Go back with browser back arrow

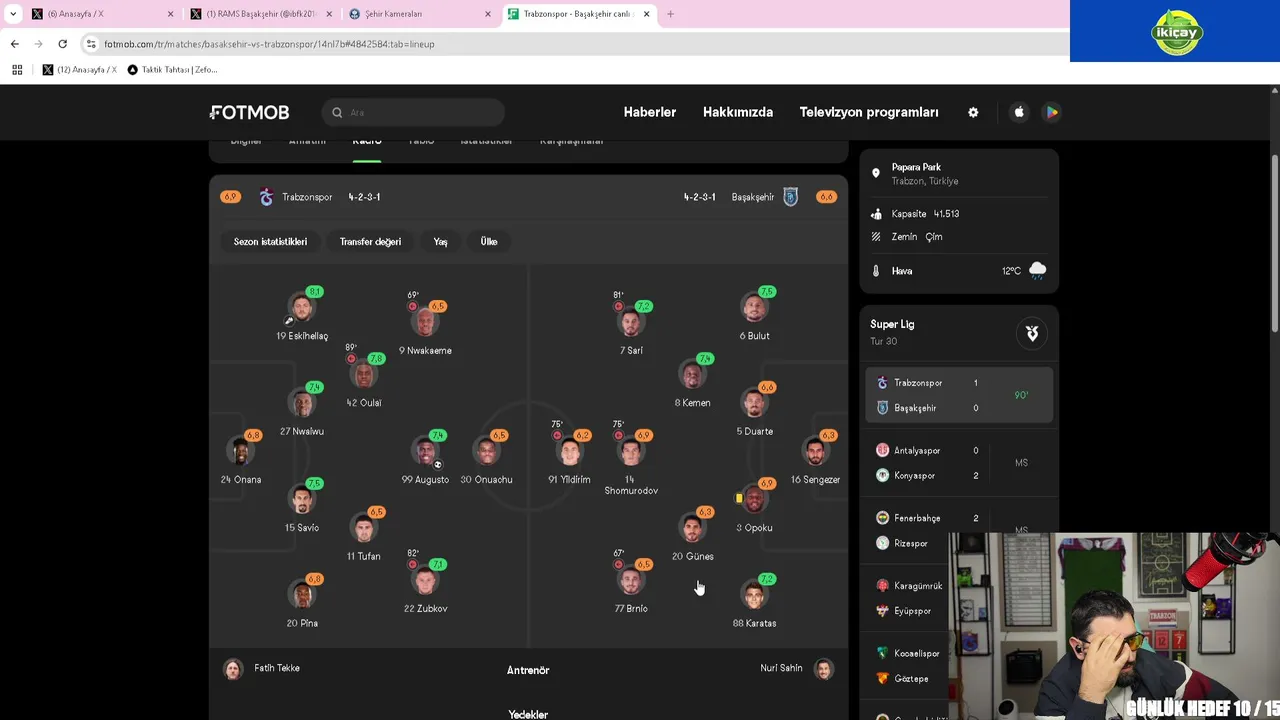pos(14,44)
